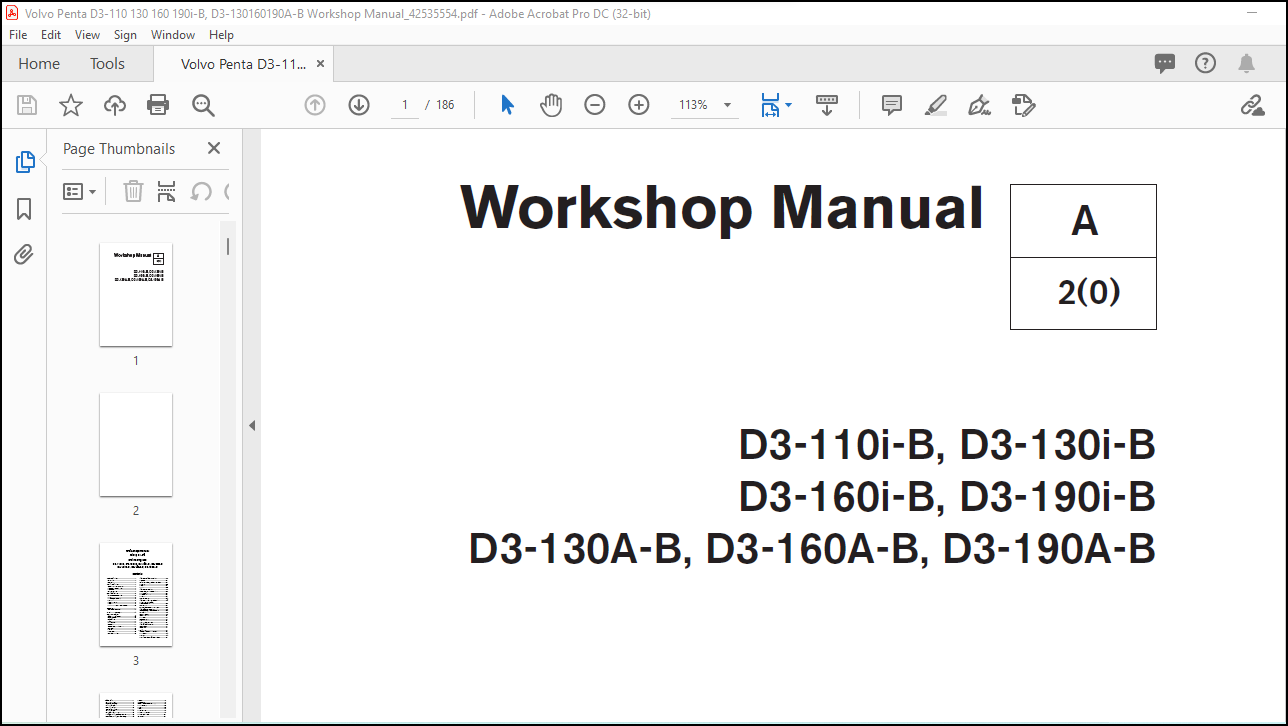1288x726 pixels.
Task: Close the Page Thumbnails panel
Action: coord(213,148)
